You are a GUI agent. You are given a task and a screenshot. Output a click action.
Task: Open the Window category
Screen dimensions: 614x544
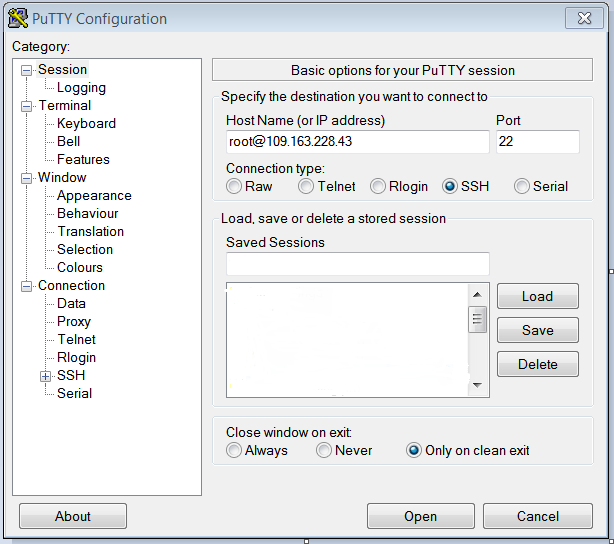pyautogui.click(x=62, y=177)
